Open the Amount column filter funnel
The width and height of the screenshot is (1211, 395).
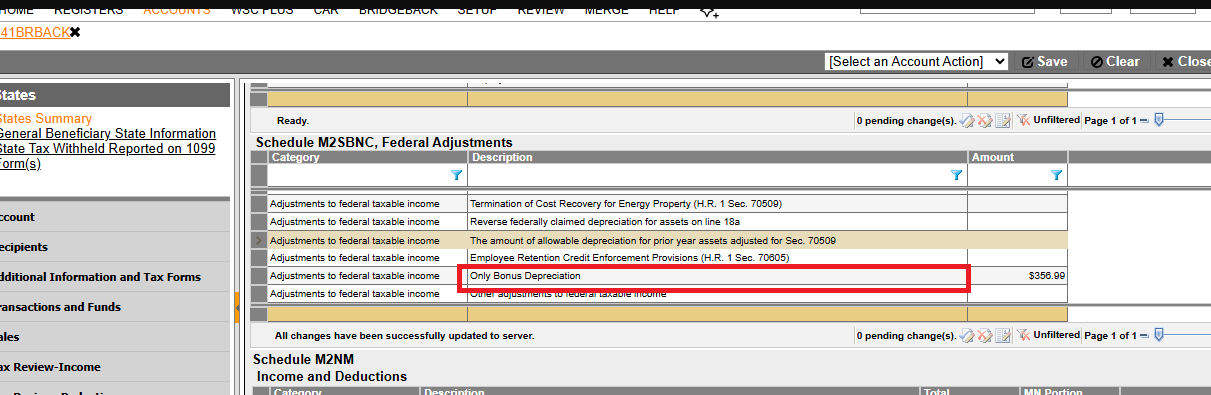[x=1056, y=175]
